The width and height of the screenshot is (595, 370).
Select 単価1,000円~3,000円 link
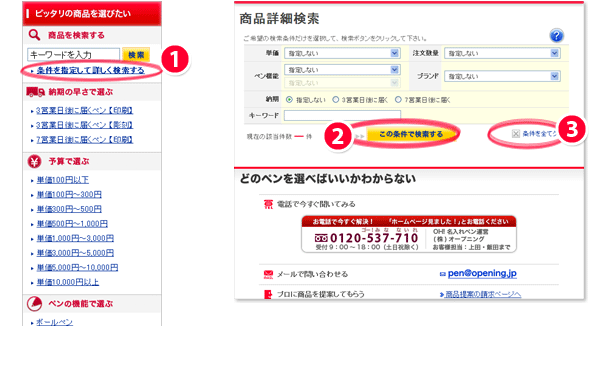click(x=75, y=238)
